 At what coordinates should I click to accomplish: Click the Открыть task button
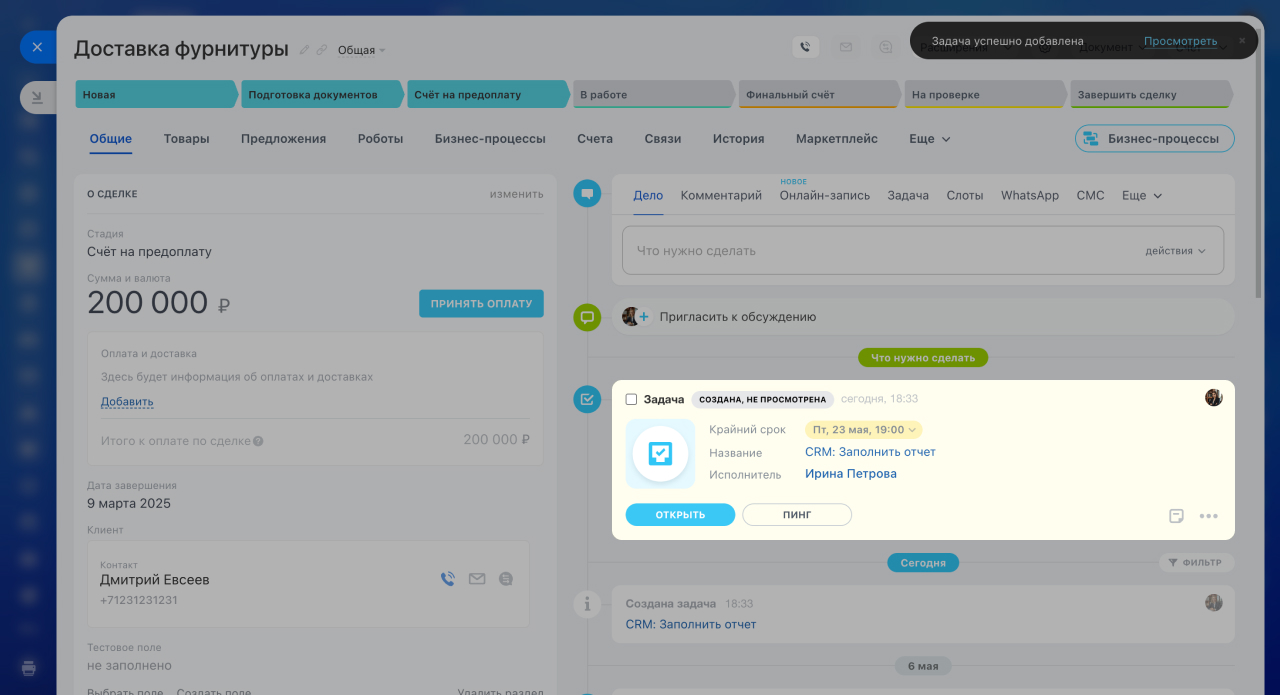pos(680,515)
